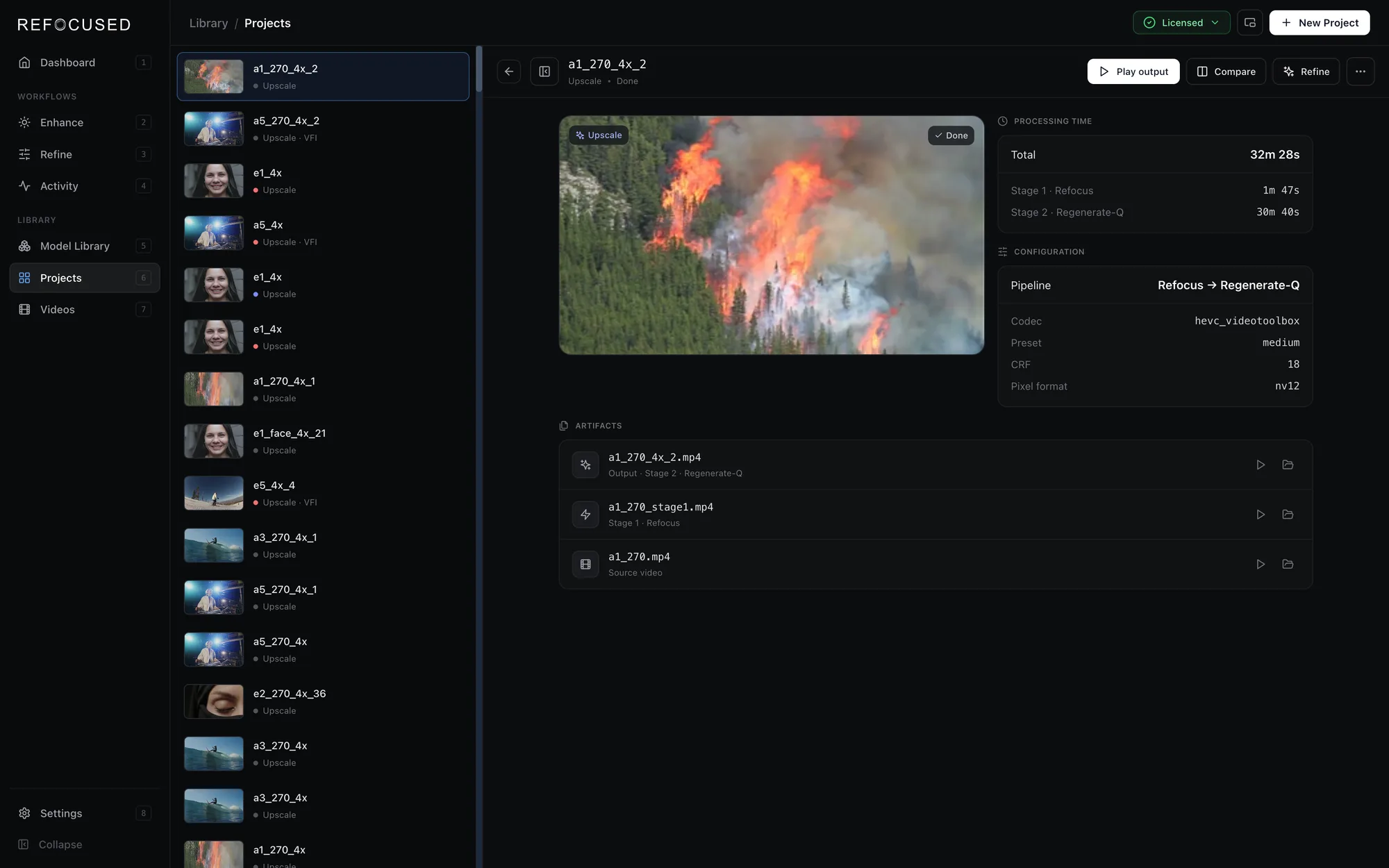Click the a1_270_stage1.mp4 lightning icon

point(585,515)
